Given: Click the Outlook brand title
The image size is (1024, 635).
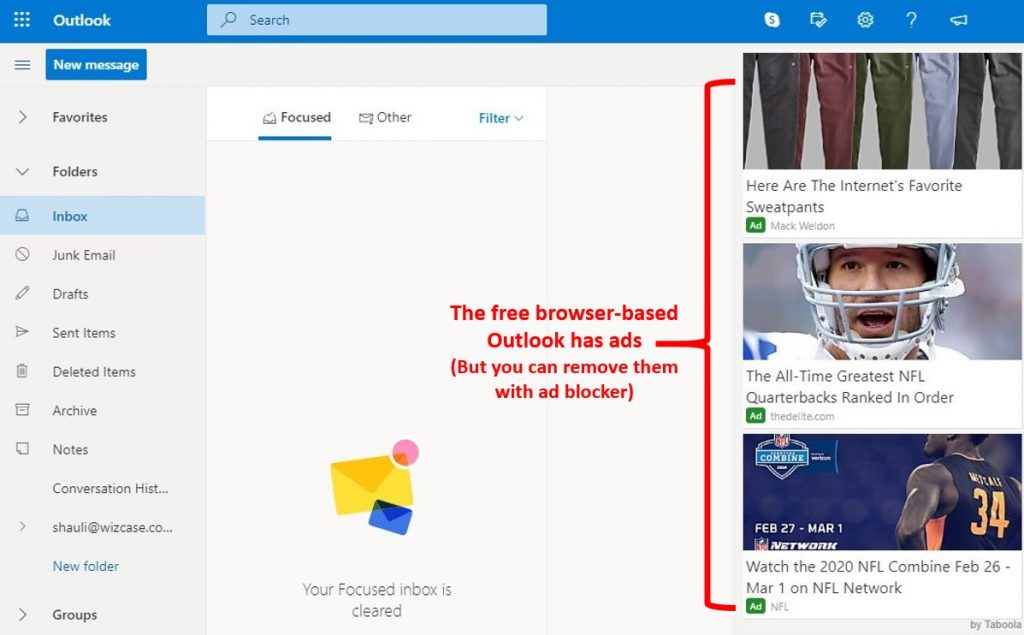Looking at the screenshot, I should [x=82, y=20].
